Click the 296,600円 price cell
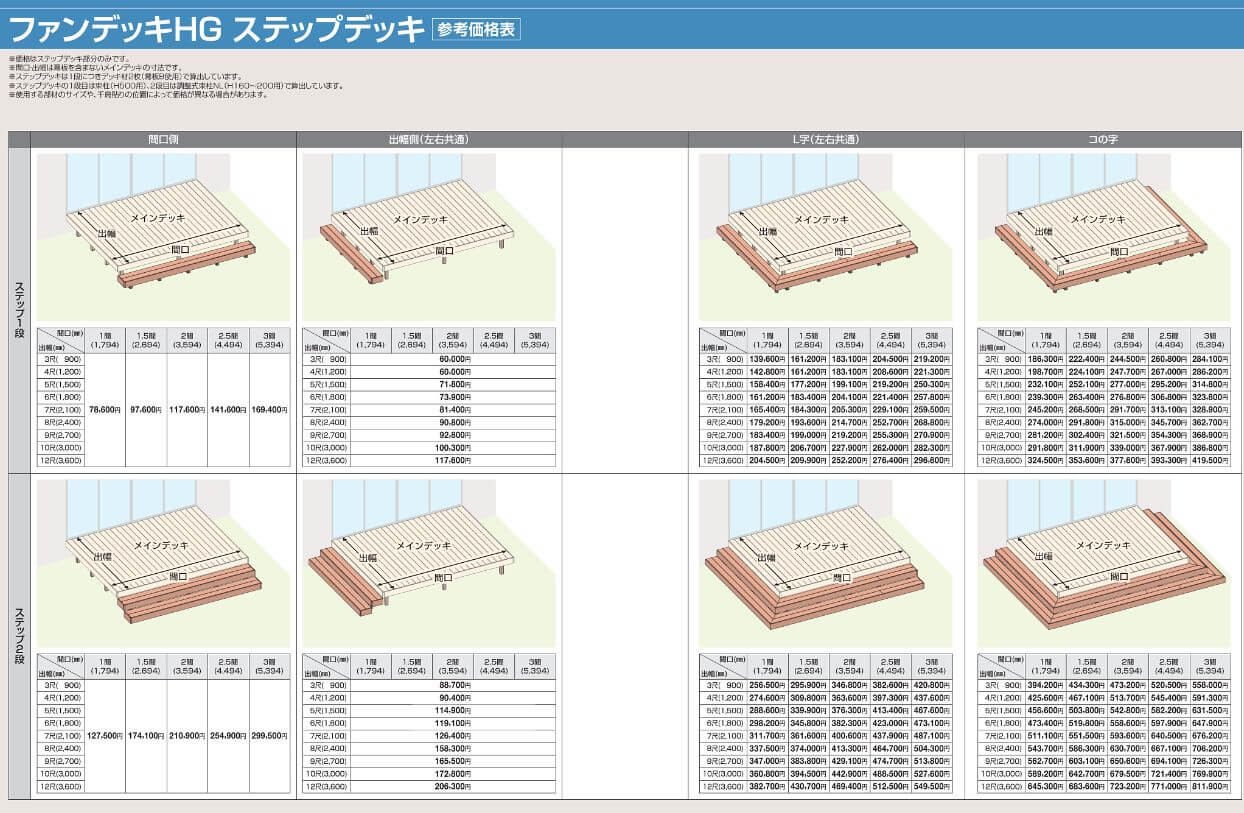This screenshot has width=1244, height=813. tap(932, 459)
